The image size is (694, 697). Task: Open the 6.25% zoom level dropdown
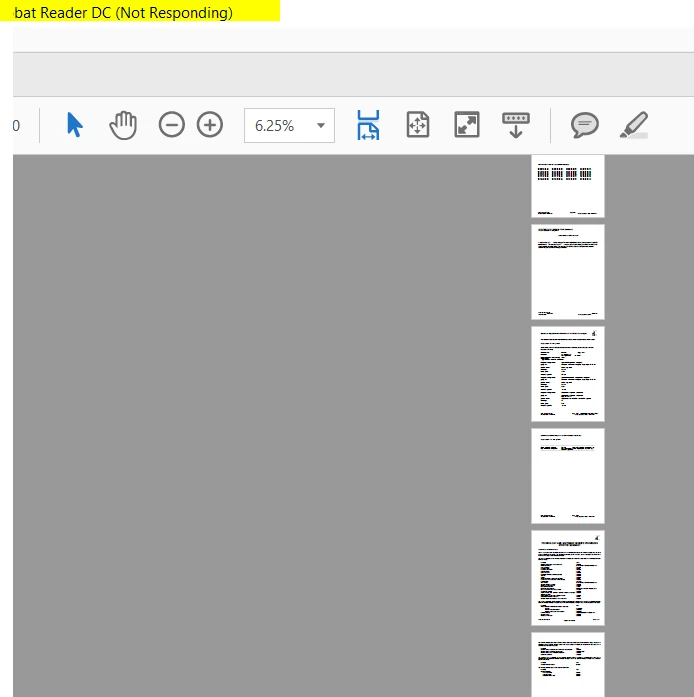(x=321, y=125)
